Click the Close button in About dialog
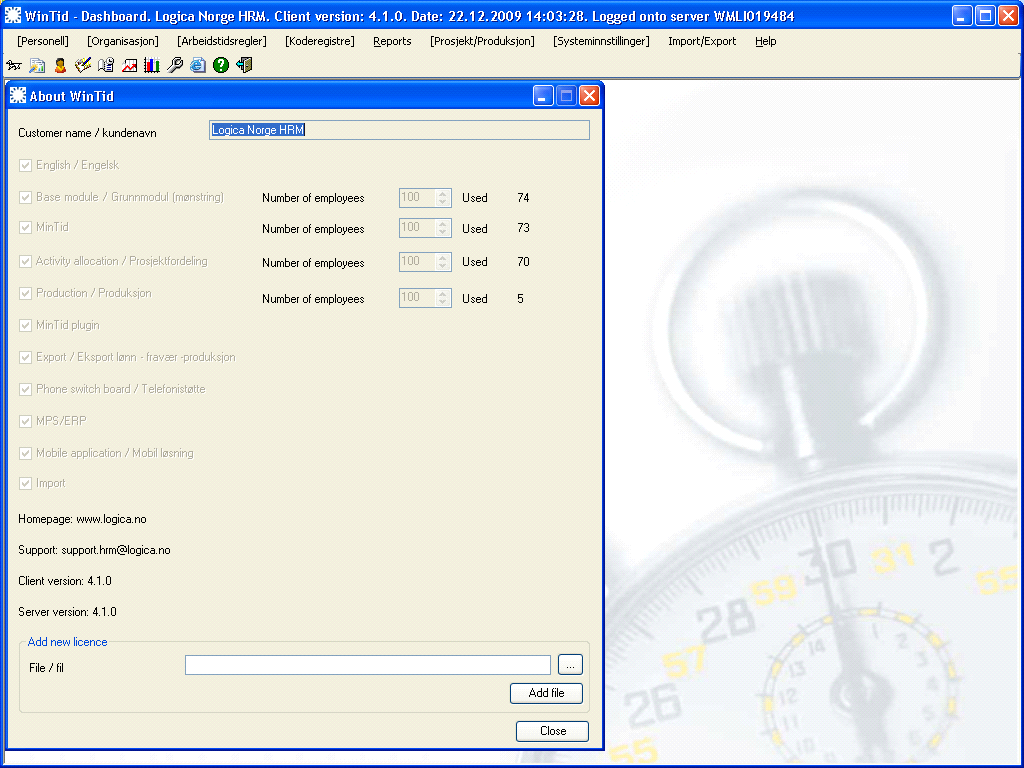Screen dimensions: 1024x768 pos(552,731)
